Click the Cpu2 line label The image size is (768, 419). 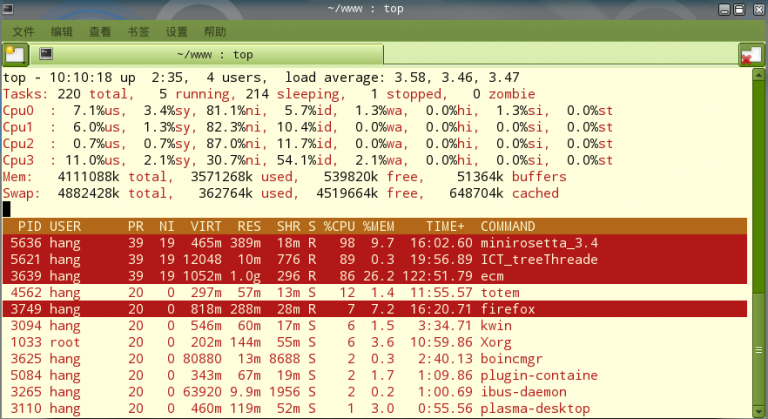(x=18, y=144)
